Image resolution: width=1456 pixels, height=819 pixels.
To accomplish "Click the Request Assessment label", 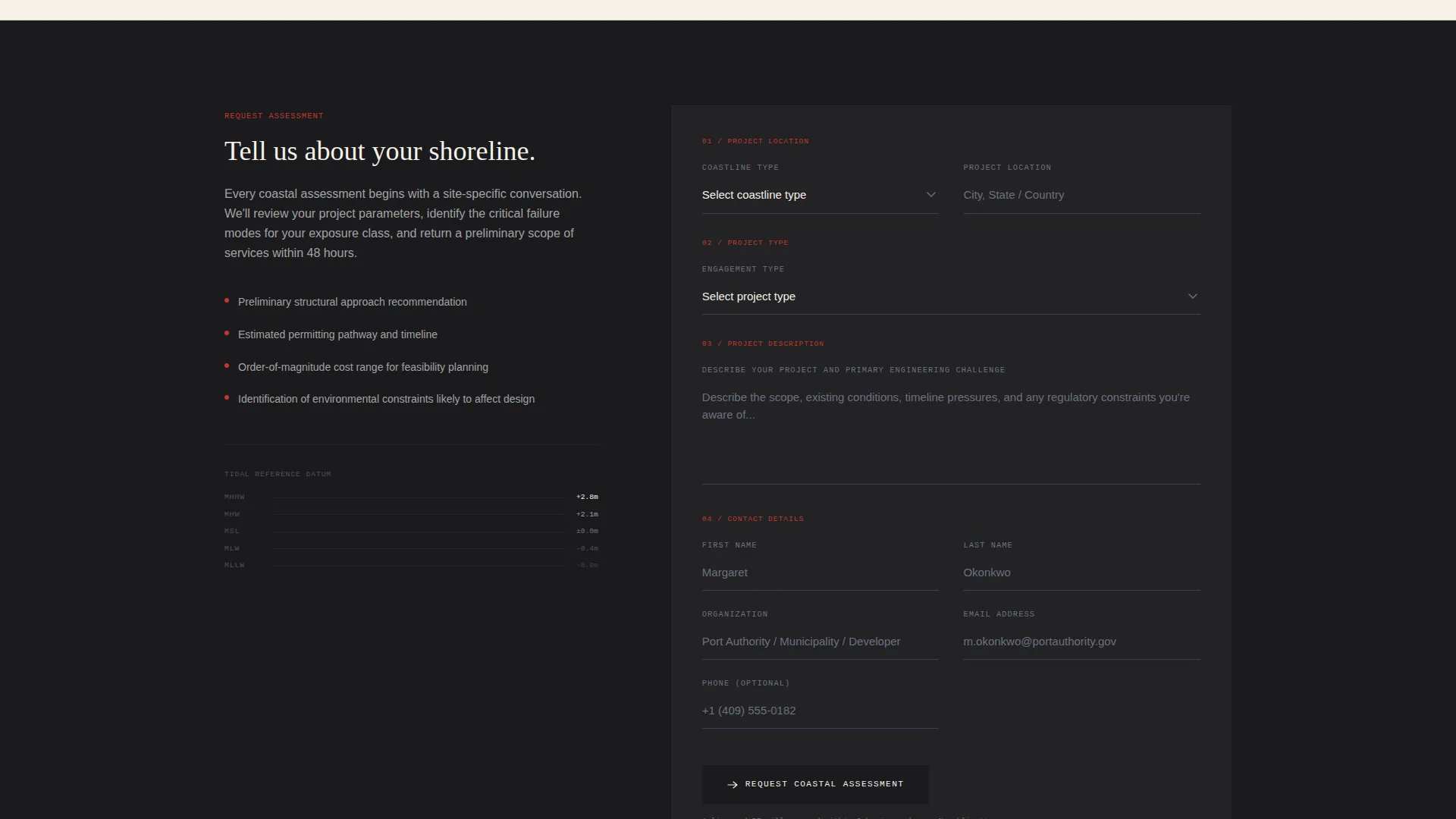I will [274, 116].
